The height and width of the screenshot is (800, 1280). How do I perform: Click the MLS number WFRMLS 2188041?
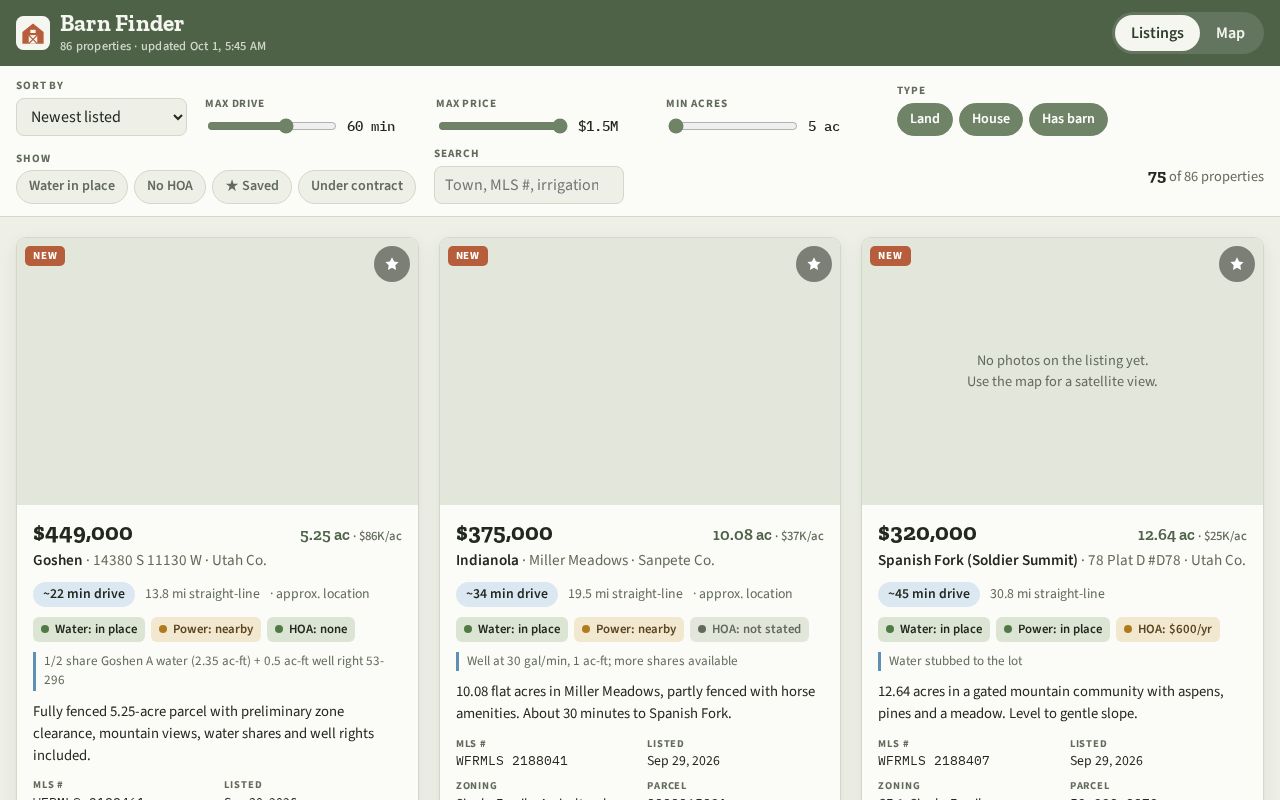[512, 761]
